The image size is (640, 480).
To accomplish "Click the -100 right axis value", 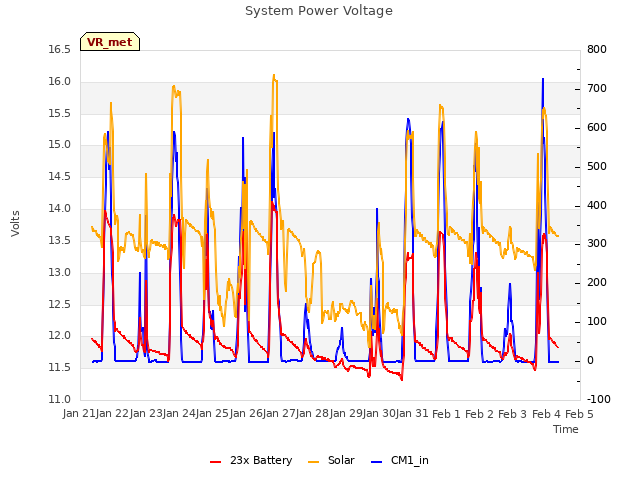I will coord(599,400).
